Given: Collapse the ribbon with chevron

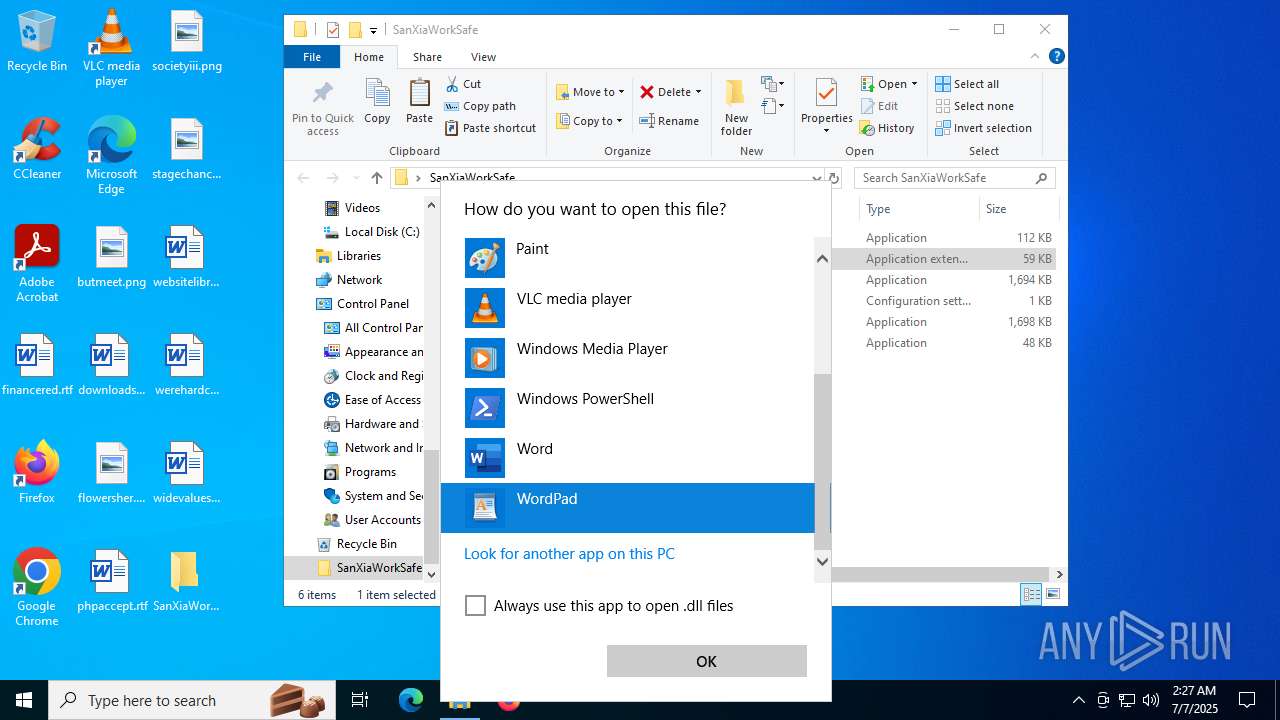Looking at the screenshot, I should tap(1035, 57).
